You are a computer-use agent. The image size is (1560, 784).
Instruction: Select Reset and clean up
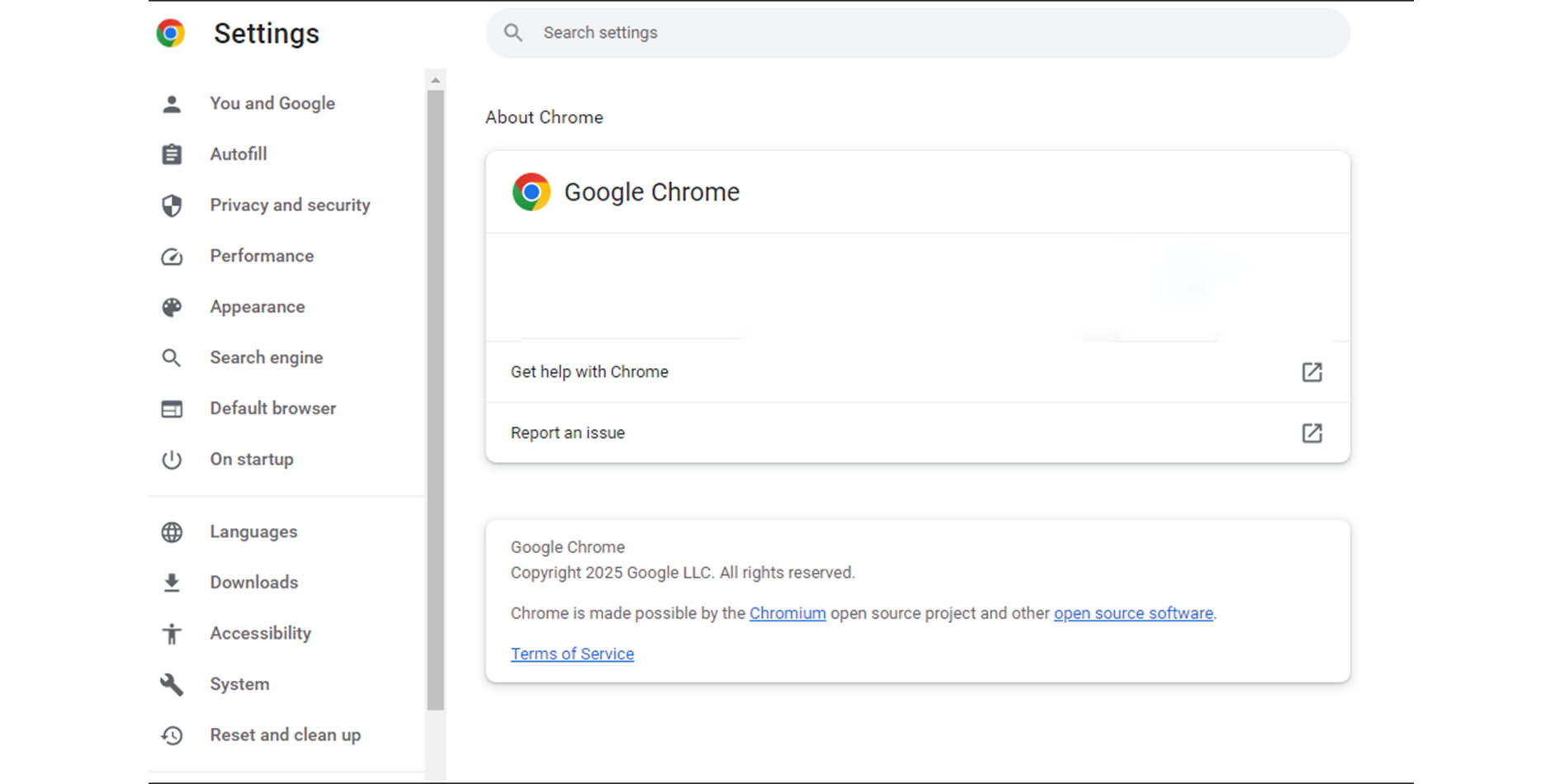[285, 735]
